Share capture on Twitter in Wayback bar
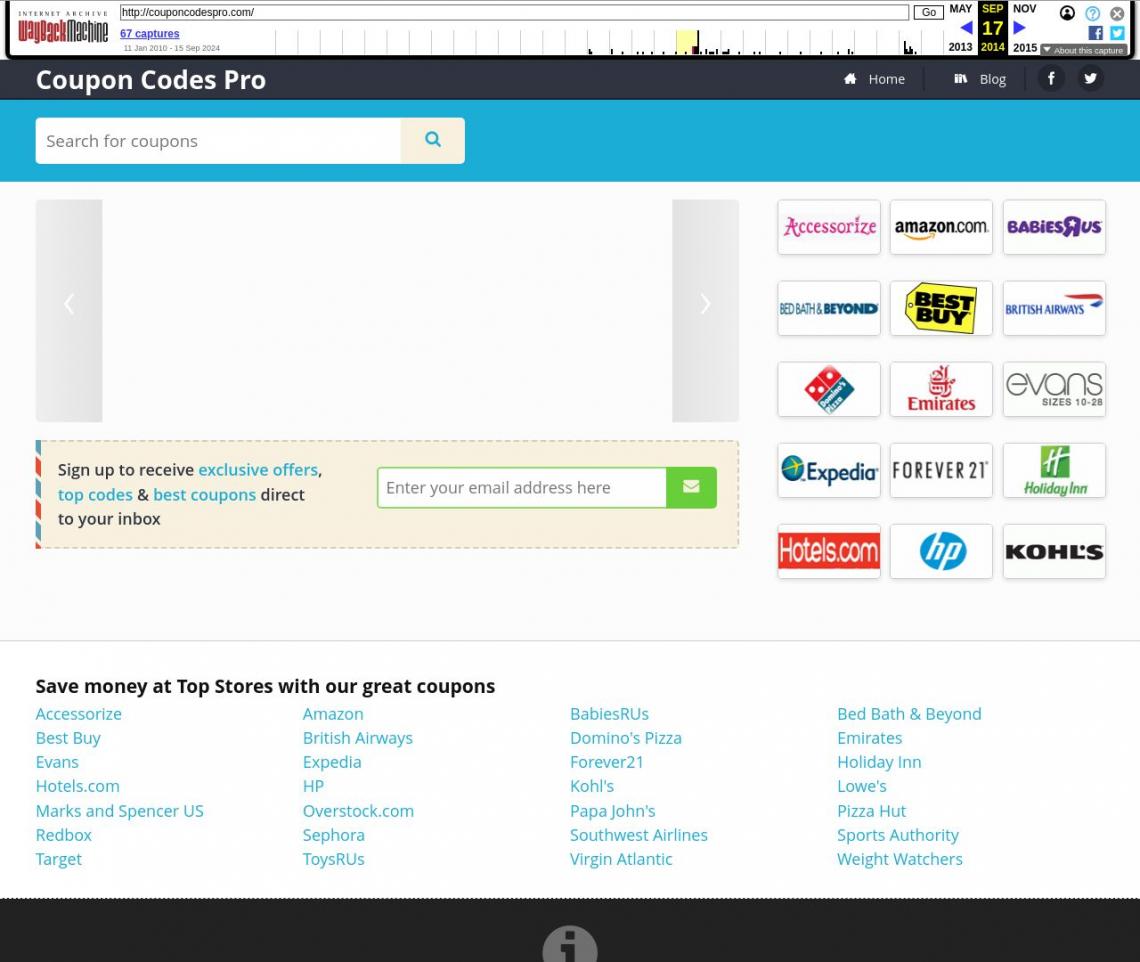Image resolution: width=1140 pixels, height=962 pixels. tap(1117, 33)
